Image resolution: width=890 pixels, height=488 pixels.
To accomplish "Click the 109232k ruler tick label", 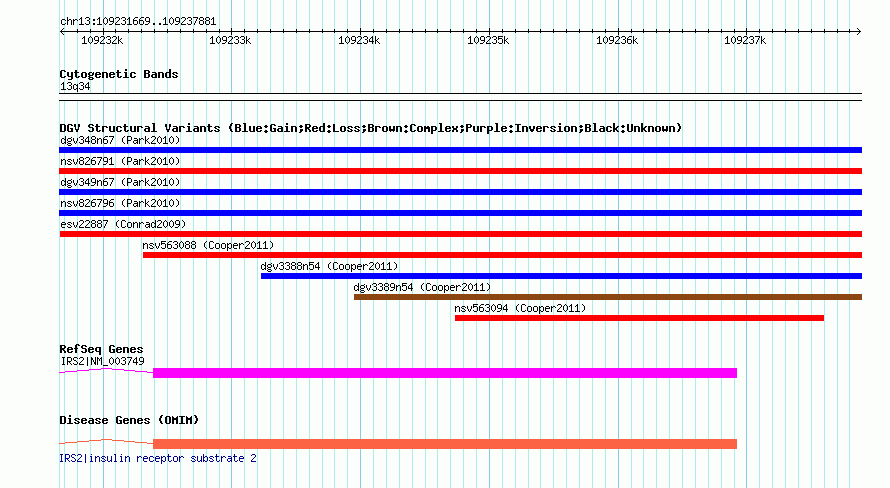I will point(102,40).
